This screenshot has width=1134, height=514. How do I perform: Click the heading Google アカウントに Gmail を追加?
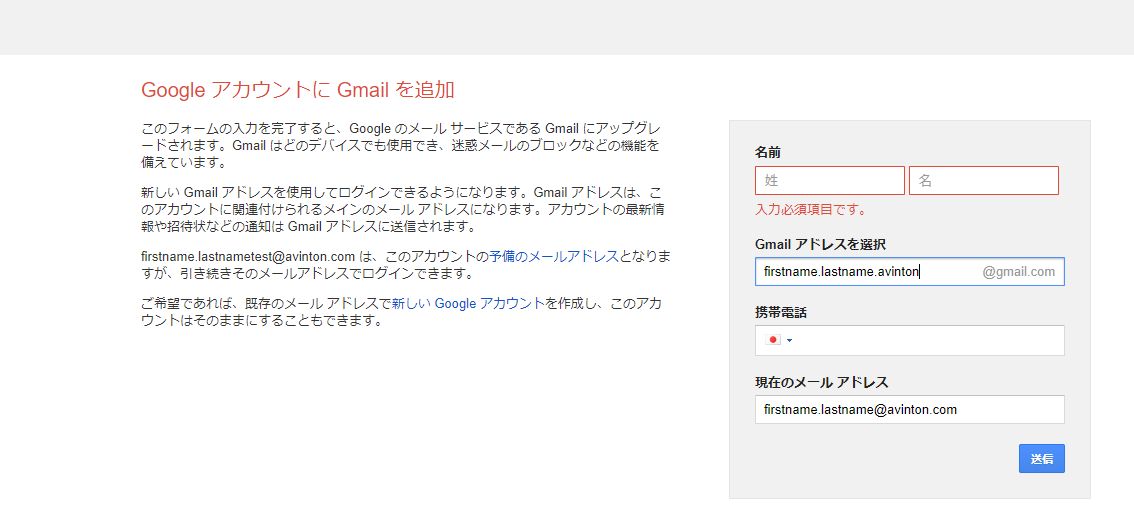click(x=297, y=90)
